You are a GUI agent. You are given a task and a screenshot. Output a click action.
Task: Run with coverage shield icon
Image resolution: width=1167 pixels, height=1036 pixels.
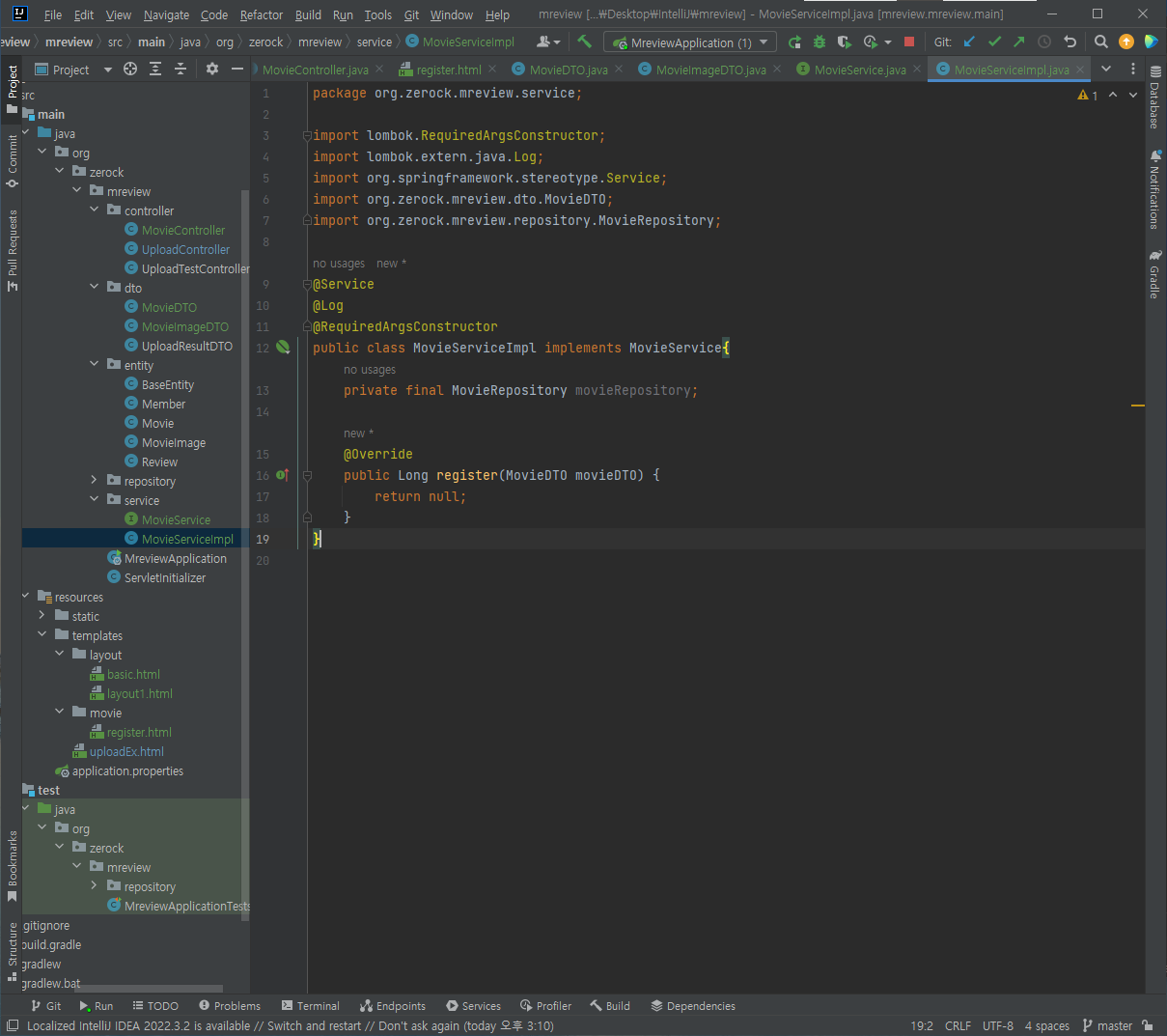tap(845, 42)
